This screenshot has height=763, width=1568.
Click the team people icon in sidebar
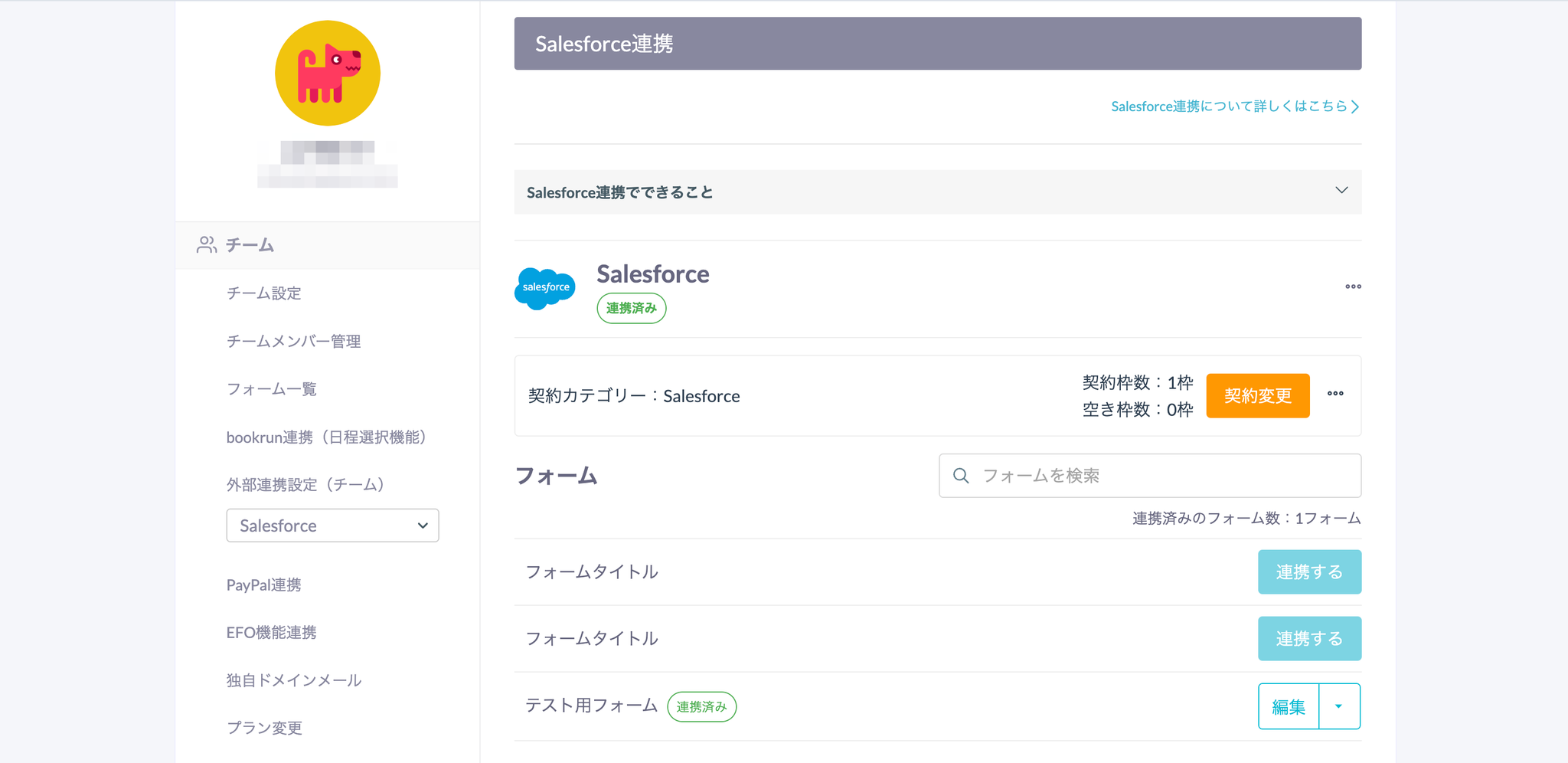point(206,245)
